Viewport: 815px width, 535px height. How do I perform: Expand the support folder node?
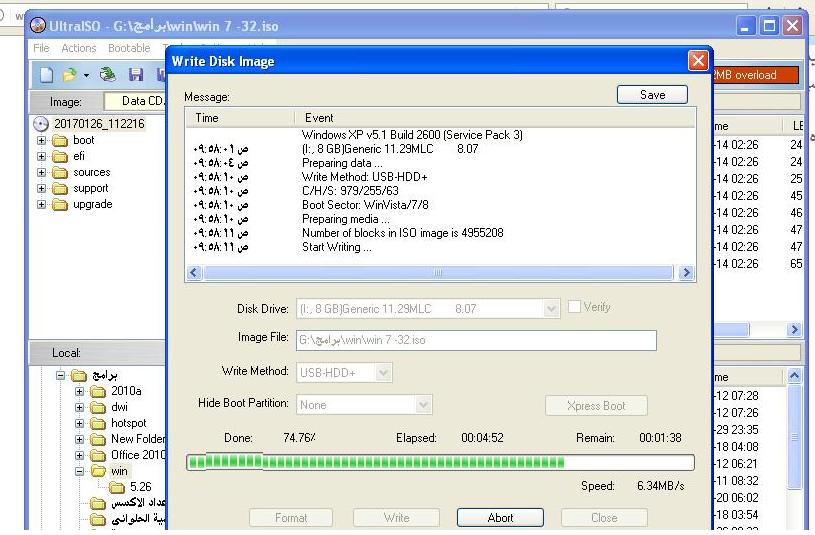pyautogui.click(x=42, y=189)
